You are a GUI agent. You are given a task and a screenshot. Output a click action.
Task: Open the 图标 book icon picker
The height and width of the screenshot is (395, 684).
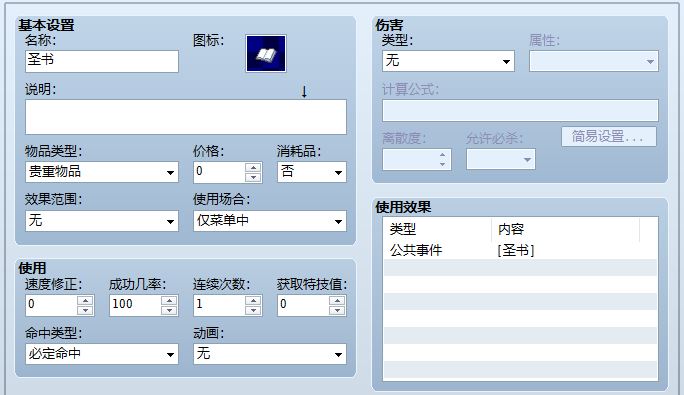coord(266,53)
